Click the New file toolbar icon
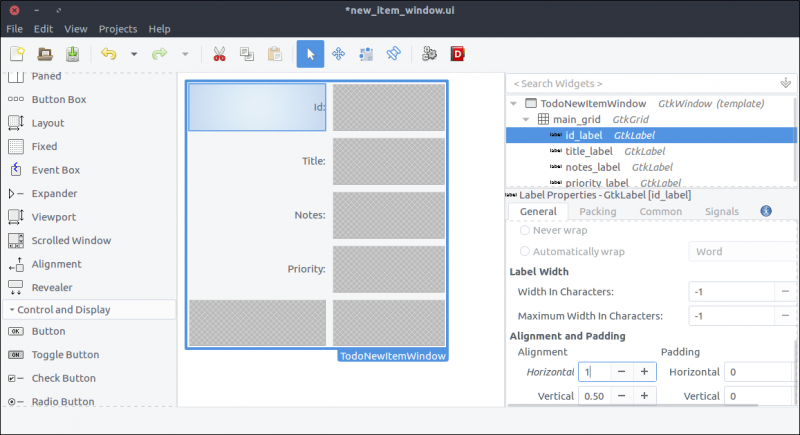 (x=17, y=54)
